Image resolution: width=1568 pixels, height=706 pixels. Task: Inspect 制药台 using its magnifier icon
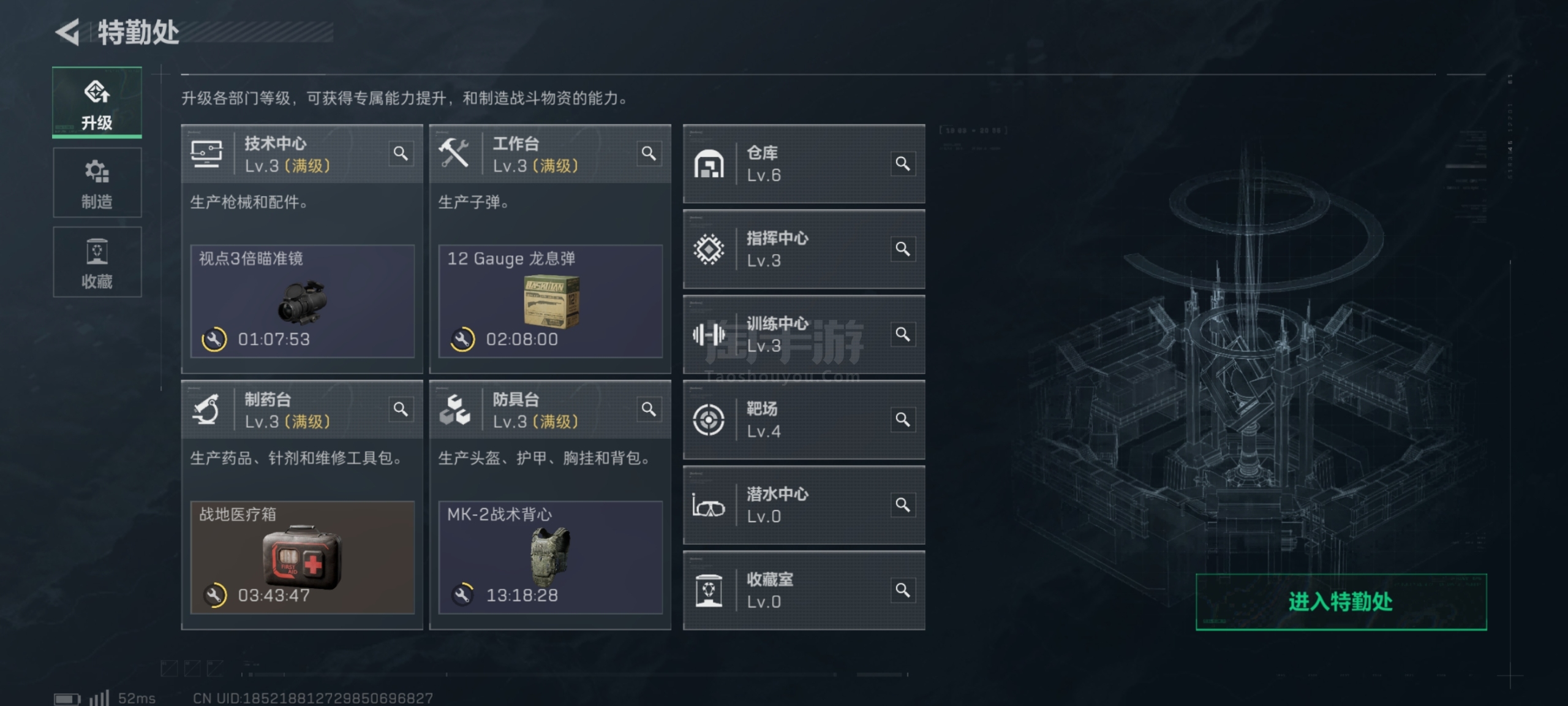click(401, 409)
